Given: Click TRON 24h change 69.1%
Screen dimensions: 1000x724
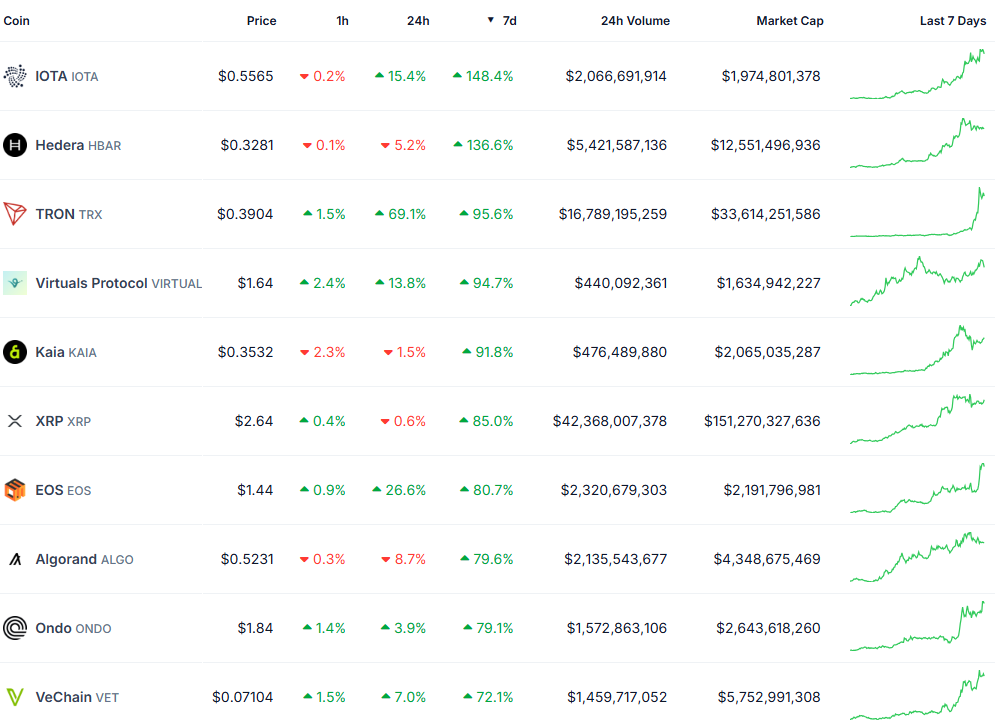Looking at the screenshot, I should click(x=401, y=214).
